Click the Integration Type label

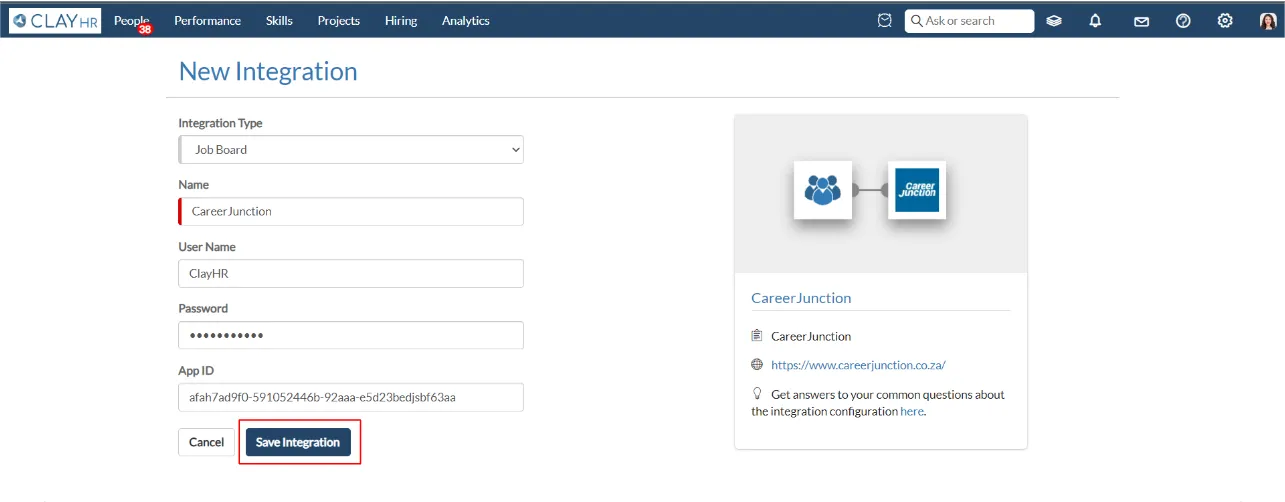coord(220,123)
